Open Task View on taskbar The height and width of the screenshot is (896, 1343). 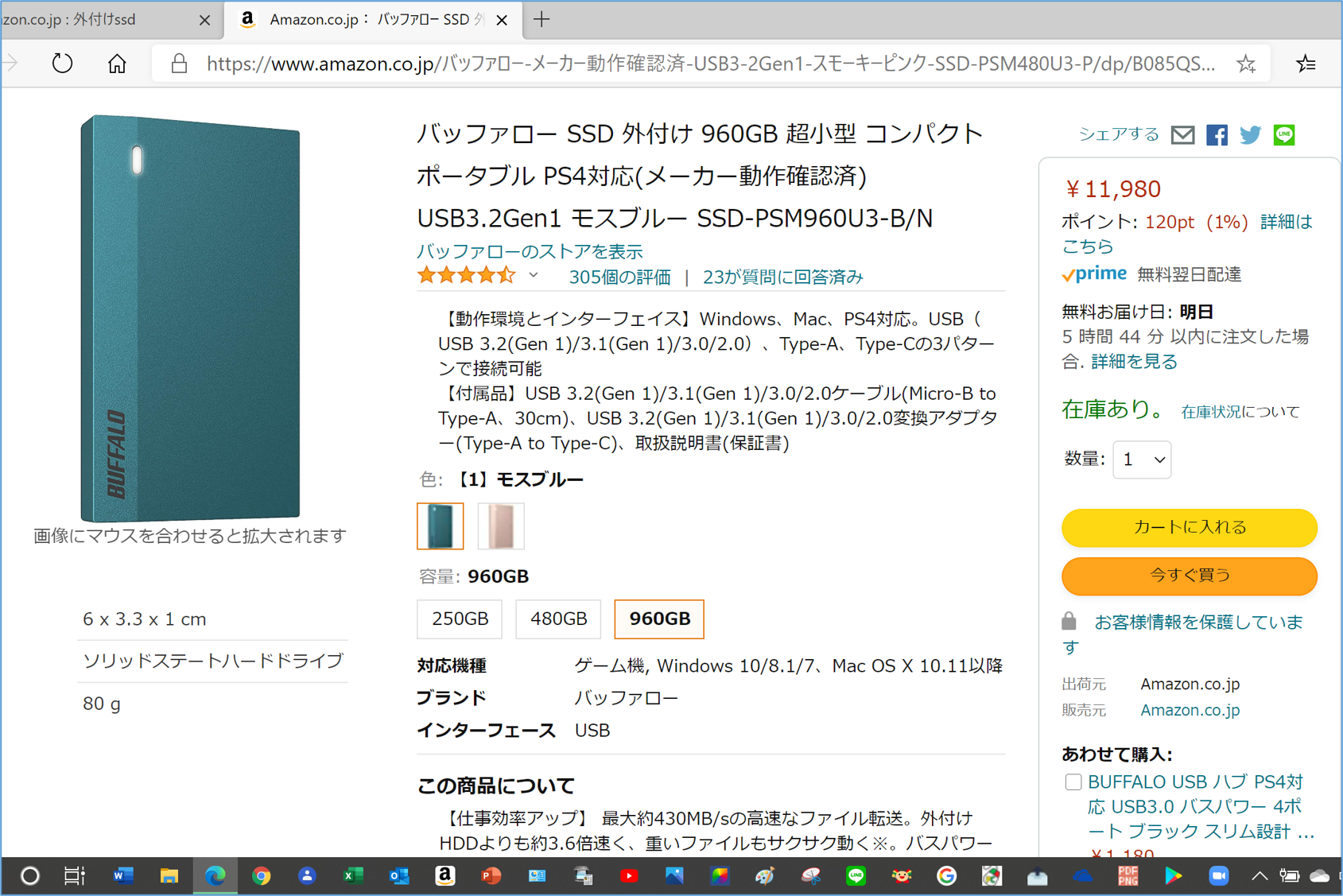[74, 876]
